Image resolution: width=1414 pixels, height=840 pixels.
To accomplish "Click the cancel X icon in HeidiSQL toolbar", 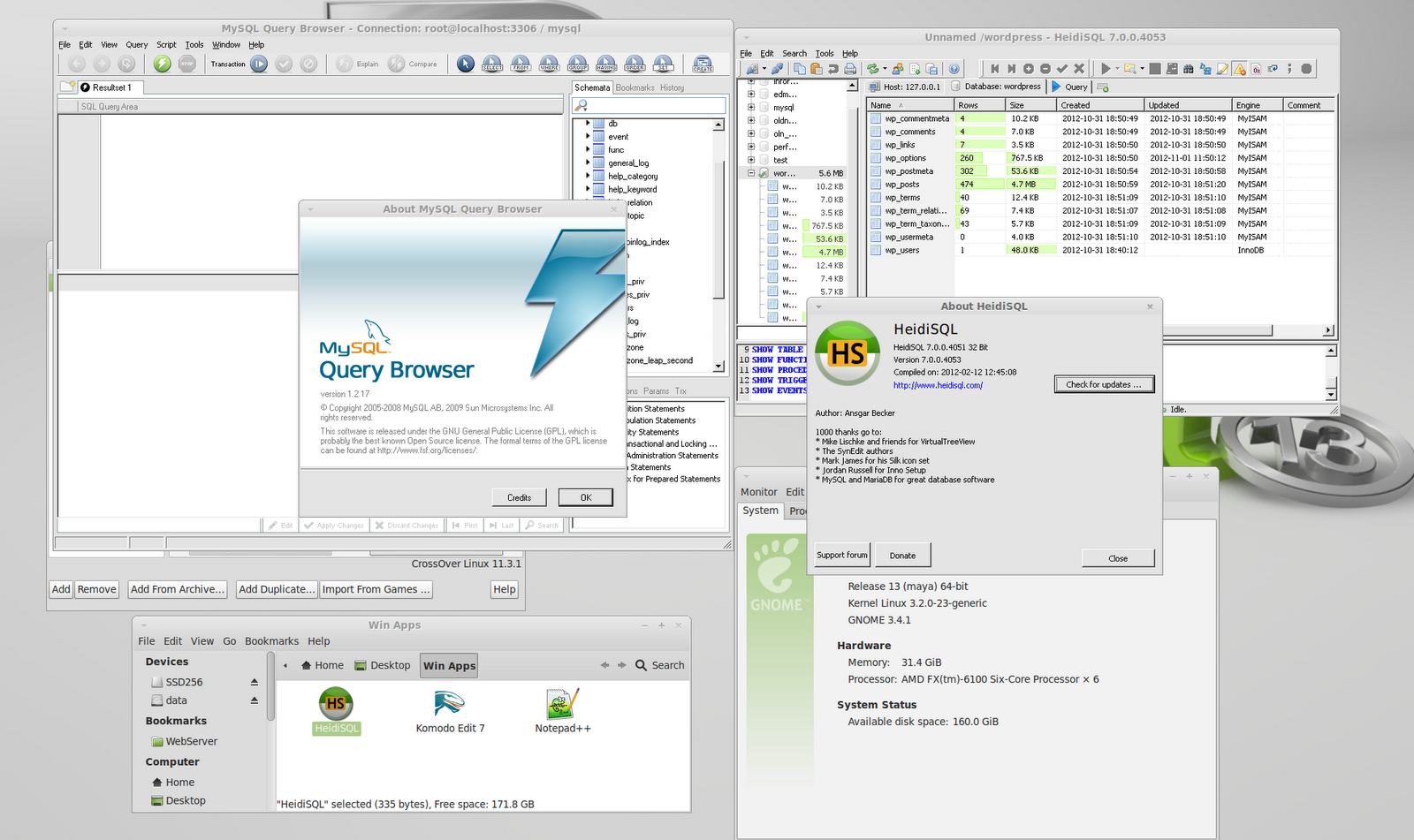I will 1079,68.
